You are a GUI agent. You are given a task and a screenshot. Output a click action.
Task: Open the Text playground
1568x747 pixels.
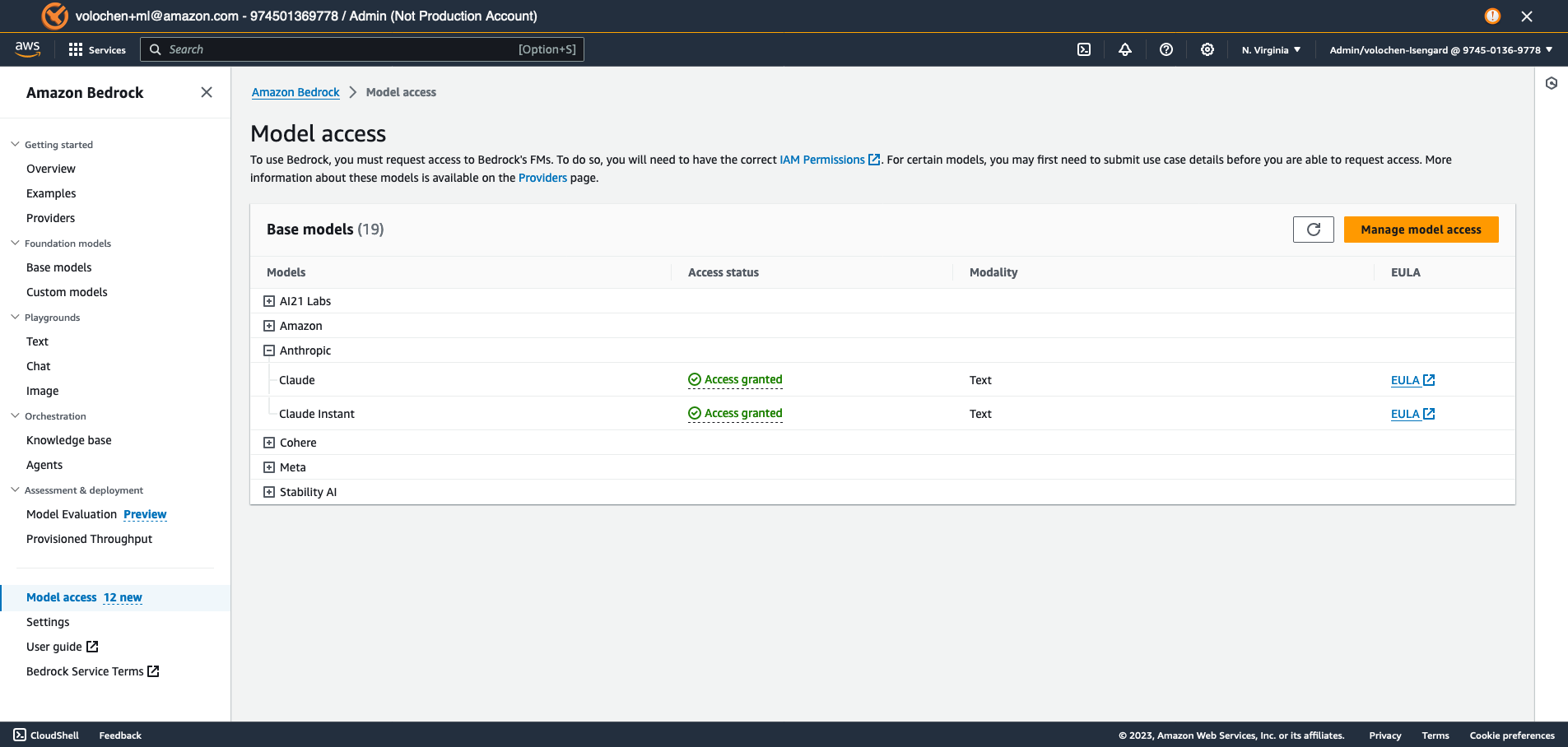point(37,341)
